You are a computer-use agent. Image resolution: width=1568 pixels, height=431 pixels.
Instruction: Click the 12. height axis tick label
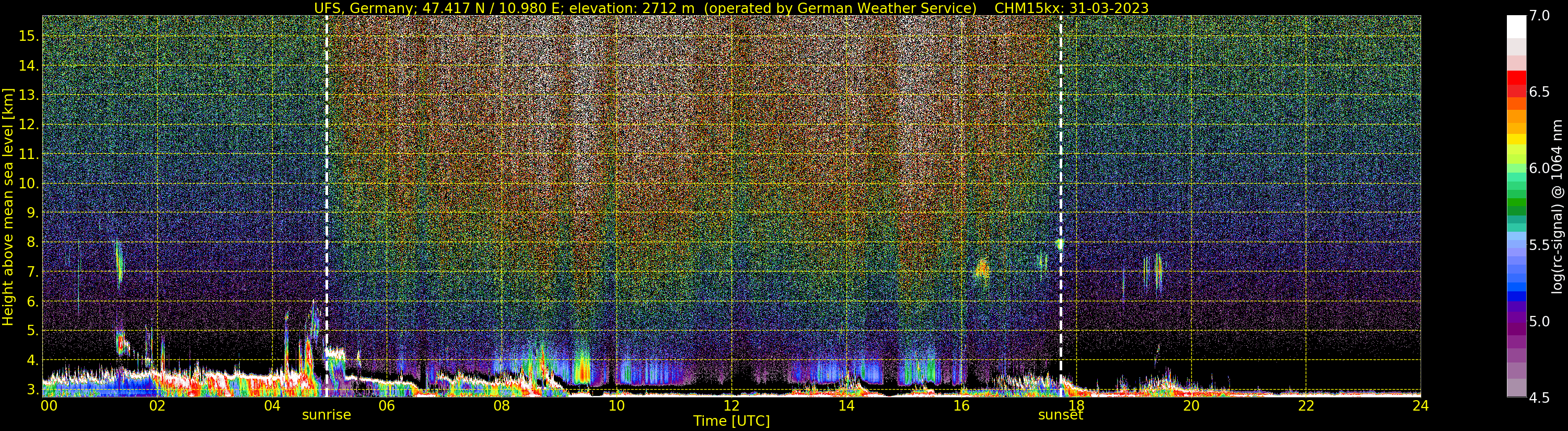(29, 124)
